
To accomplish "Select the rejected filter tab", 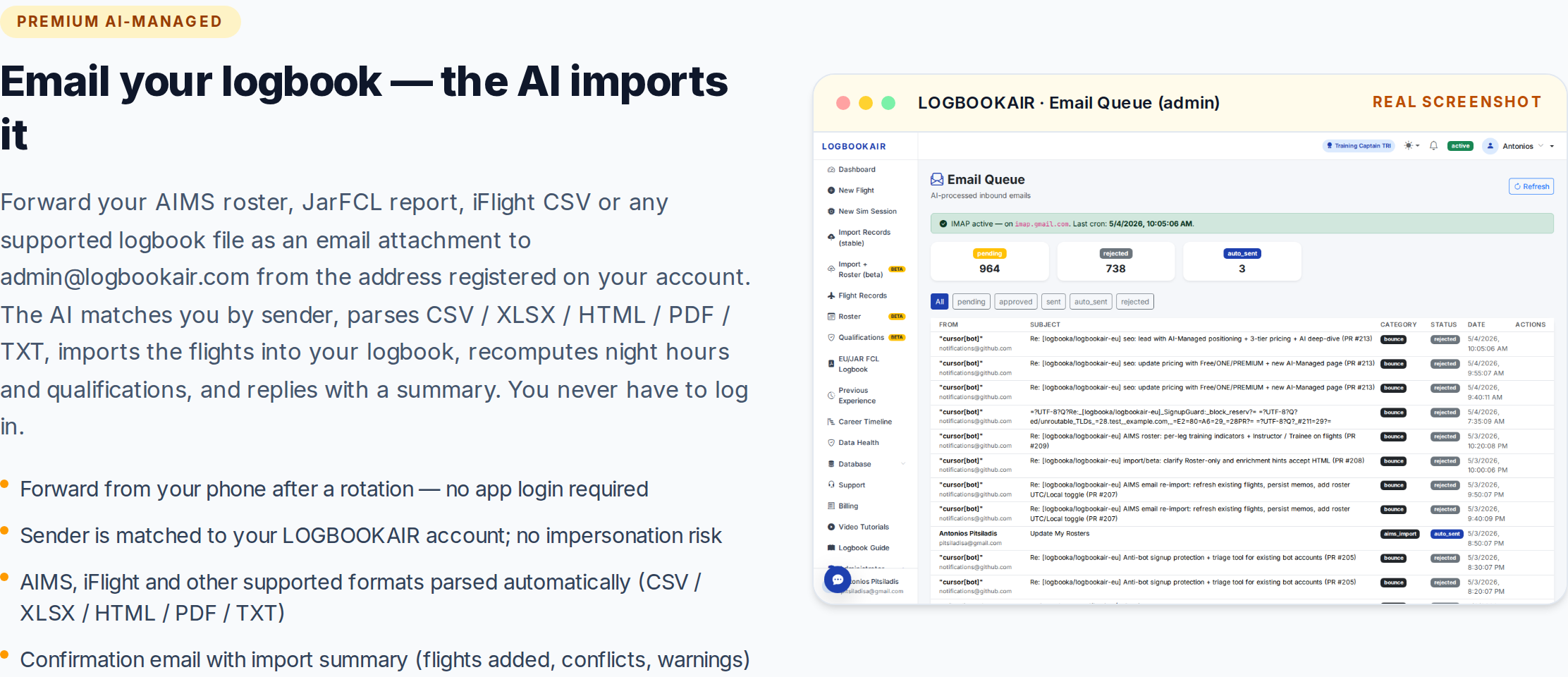I will 1135,302.
